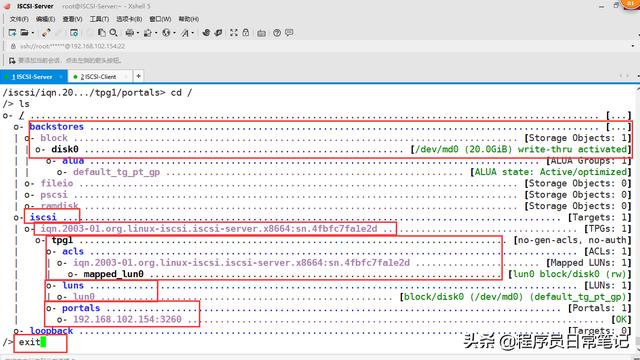Open the Encoding globe dropdown arrow

coord(174,33)
